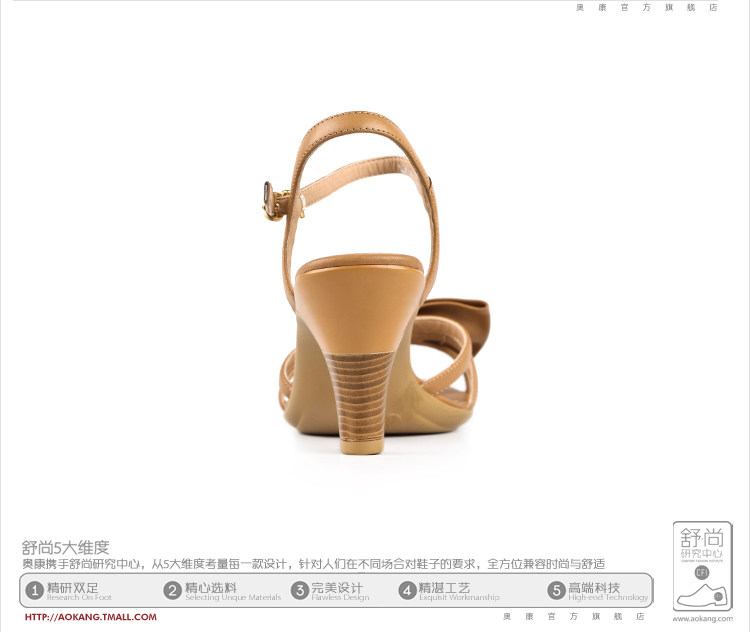The image size is (750, 632).
Task: Click the gold buckle on the ankle strap
Action: point(271,201)
